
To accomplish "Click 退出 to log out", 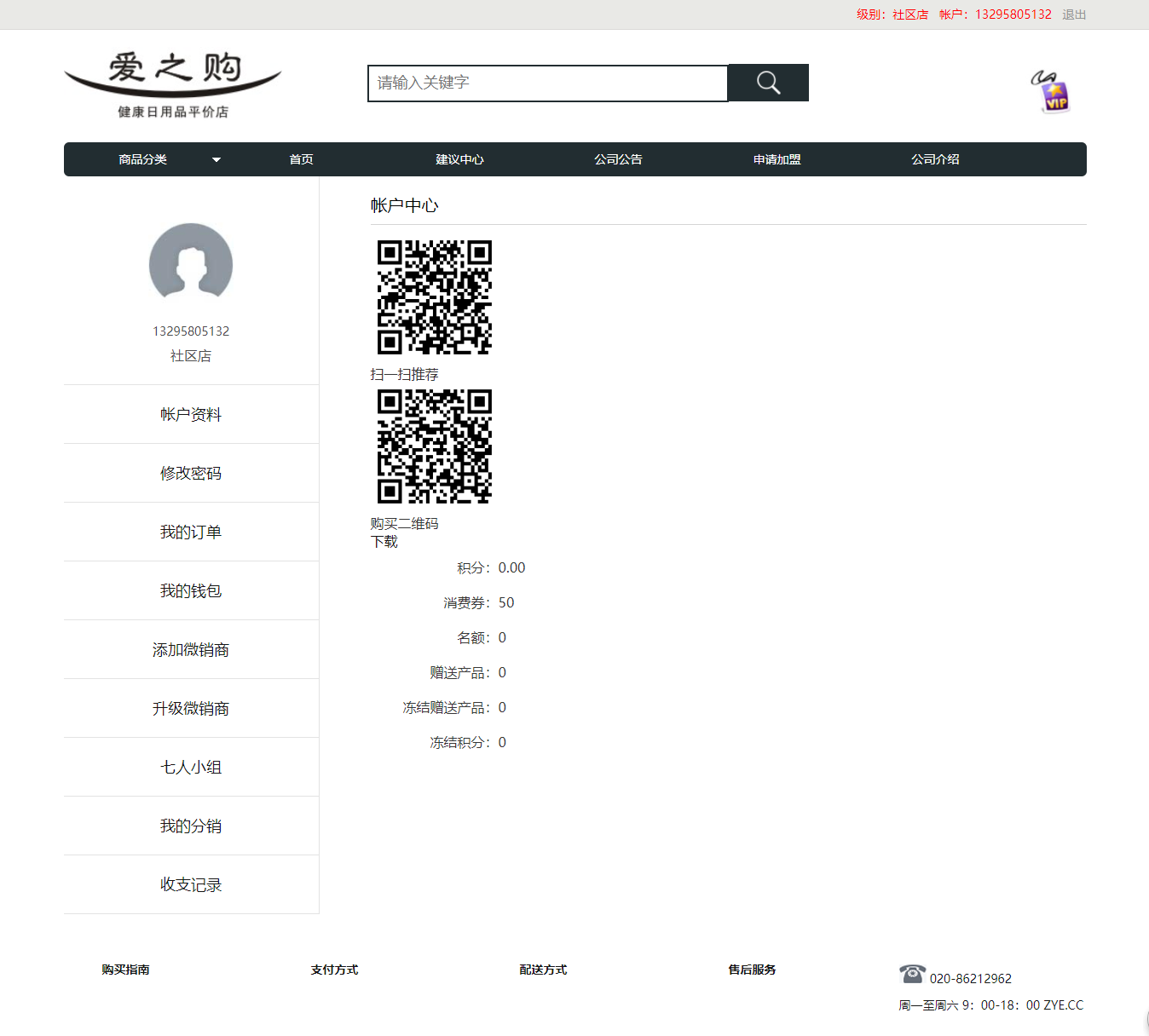I will coord(1074,14).
